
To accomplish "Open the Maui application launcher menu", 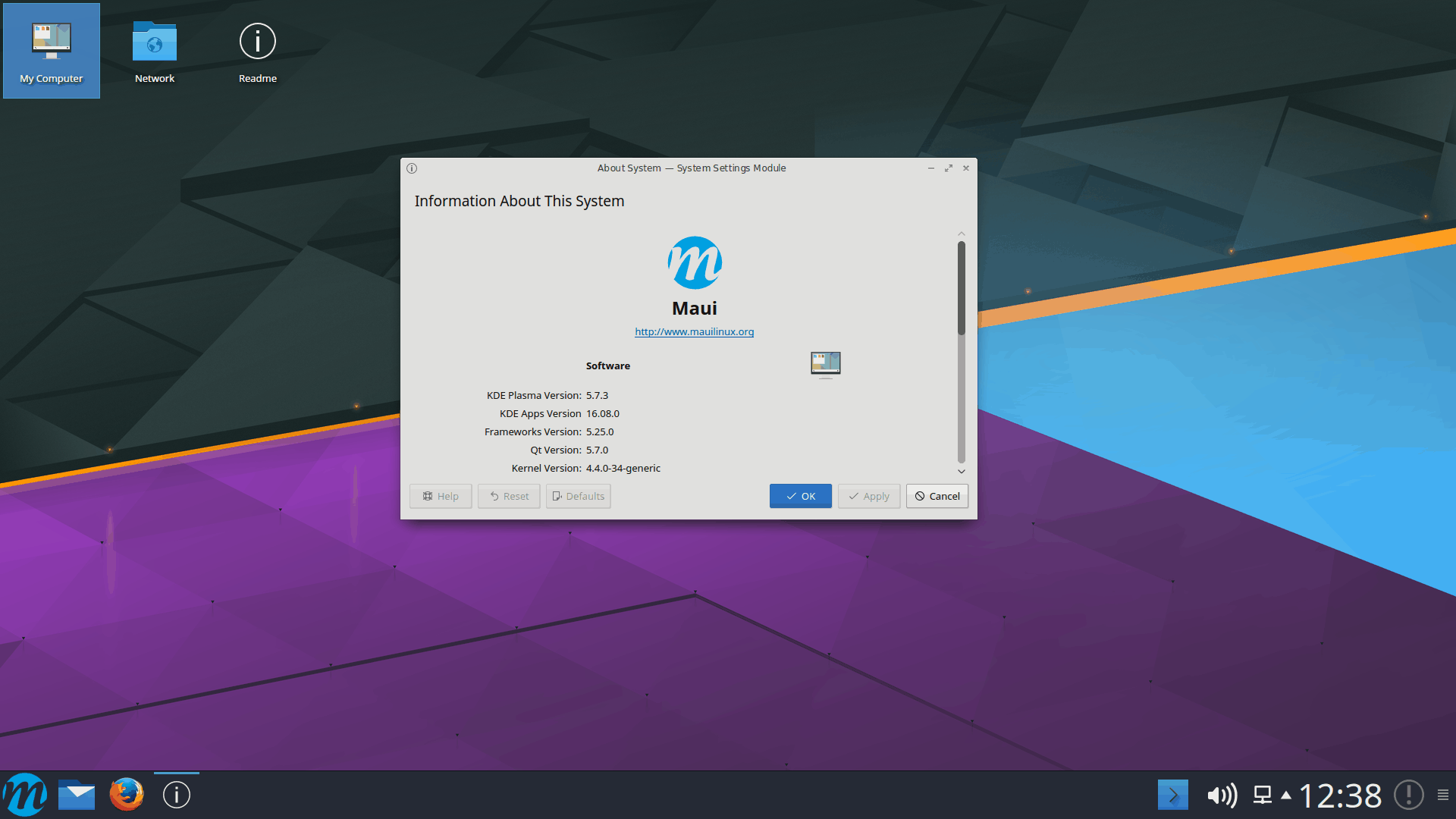I will point(25,795).
